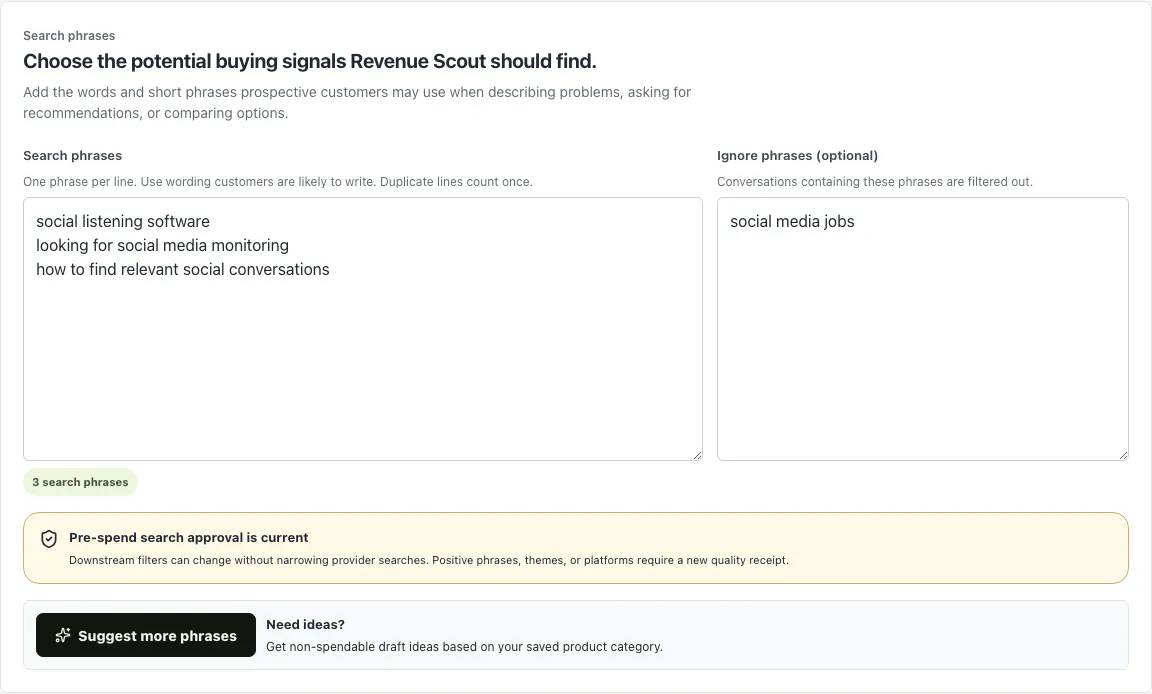Click the 'Need ideas?' heading
The width and height of the screenshot is (1152, 694).
coord(305,624)
